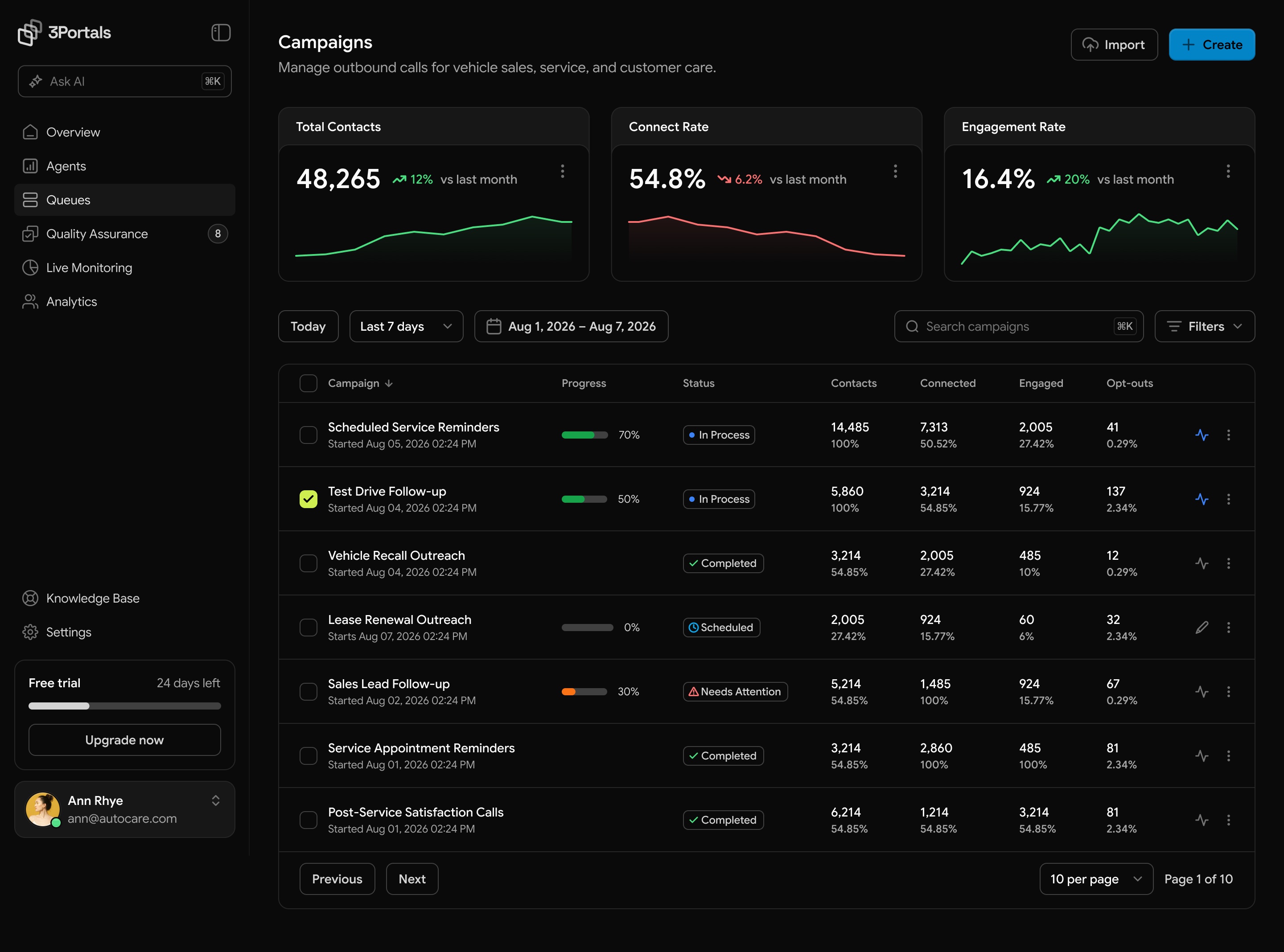Open Engagement Rate card options menu
Screen dimensions: 1284x952
point(1228,171)
